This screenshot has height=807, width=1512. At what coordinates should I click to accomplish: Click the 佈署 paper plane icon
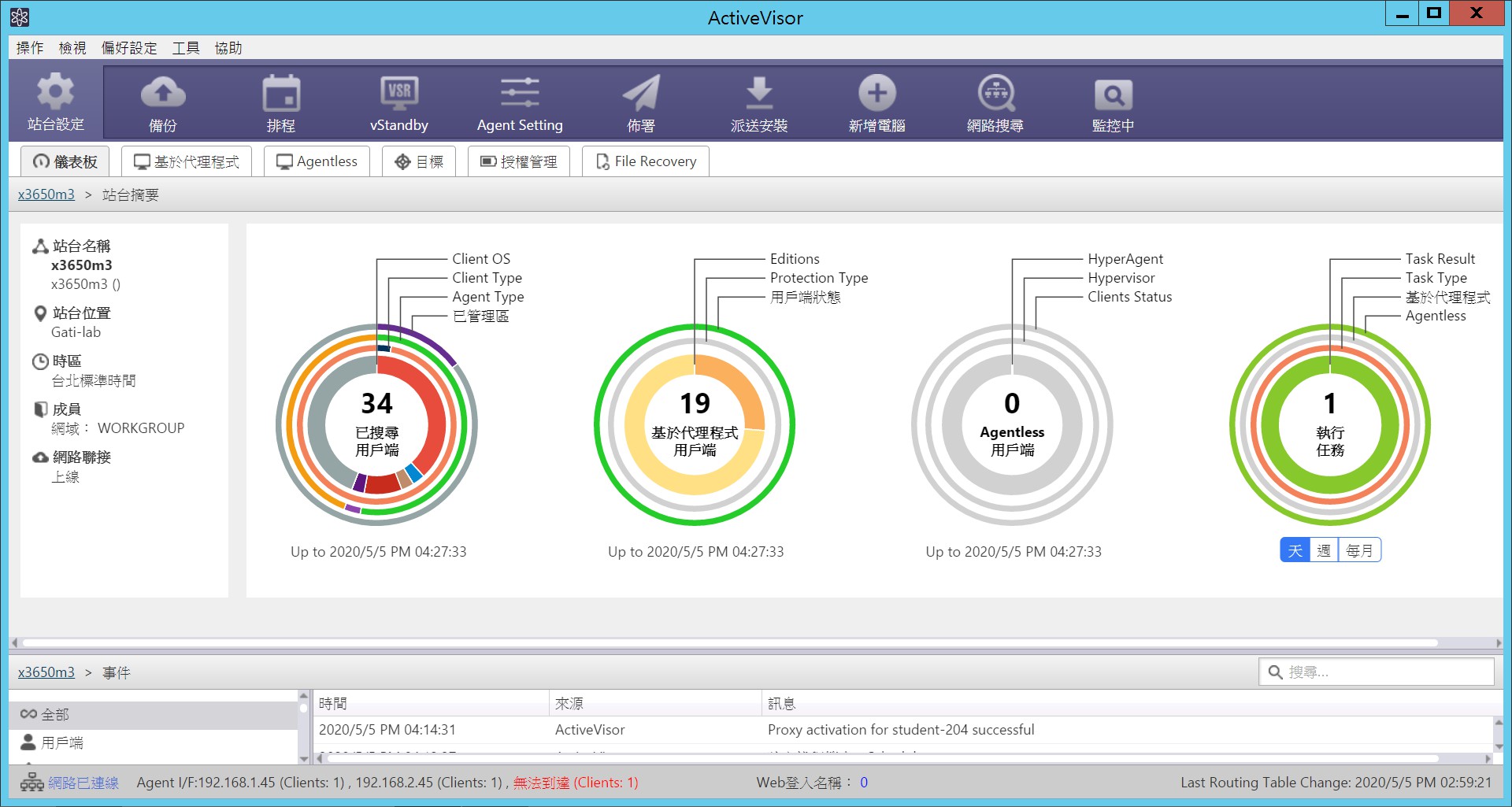641,93
